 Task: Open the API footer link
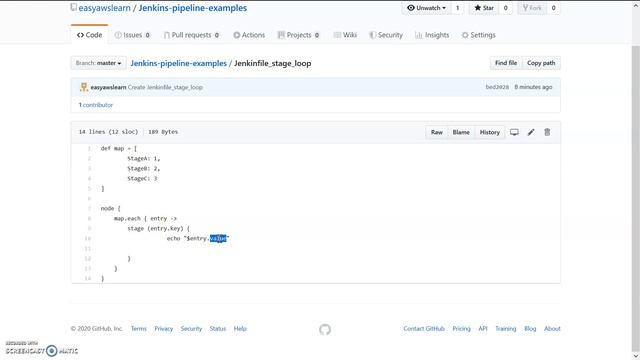pos(483,329)
